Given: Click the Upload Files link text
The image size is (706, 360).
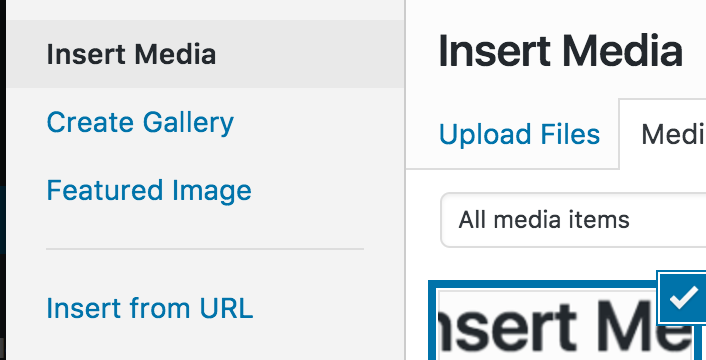Looking at the screenshot, I should [x=519, y=134].
